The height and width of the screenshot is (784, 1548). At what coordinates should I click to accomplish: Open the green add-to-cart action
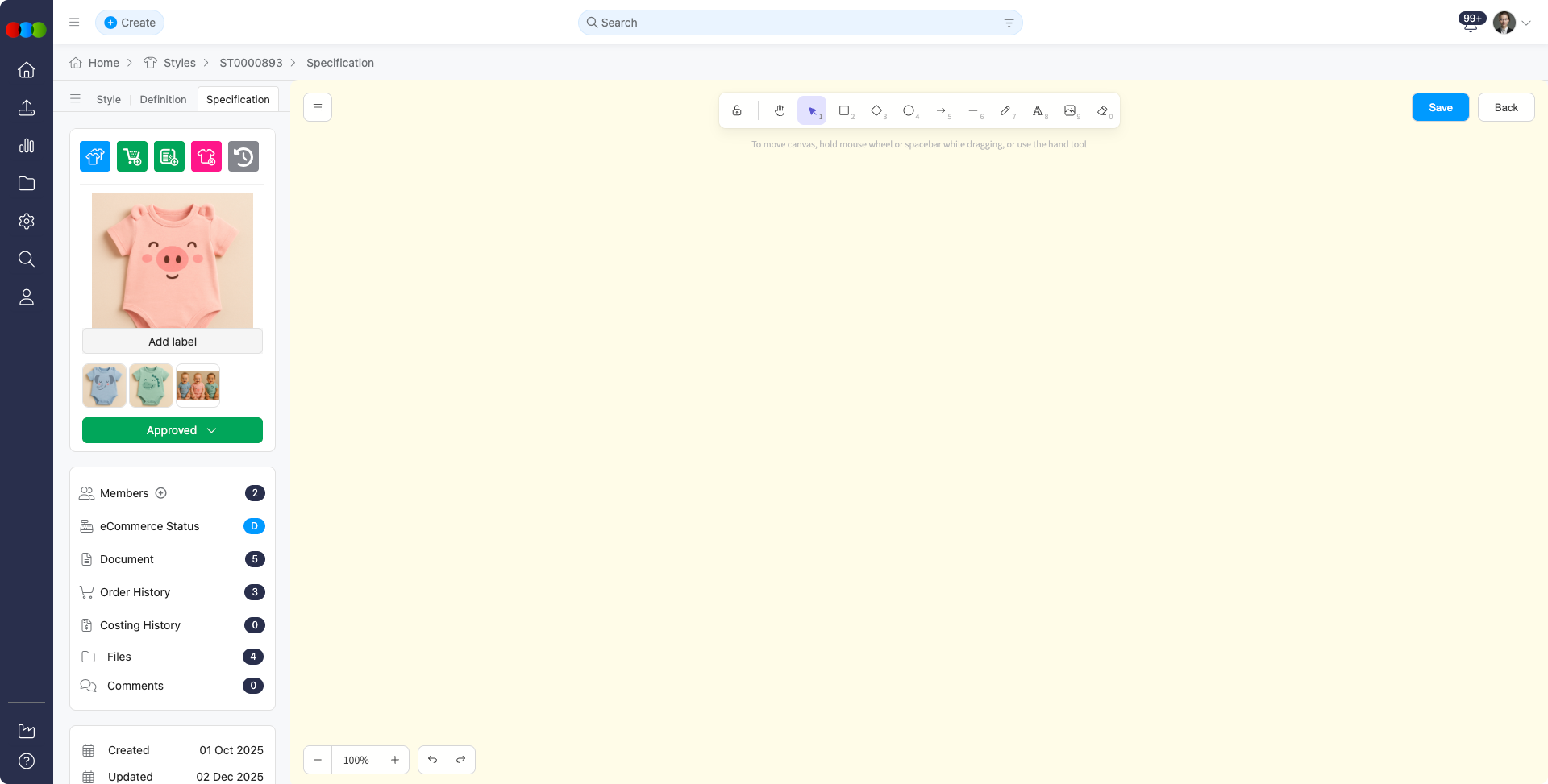(x=131, y=156)
